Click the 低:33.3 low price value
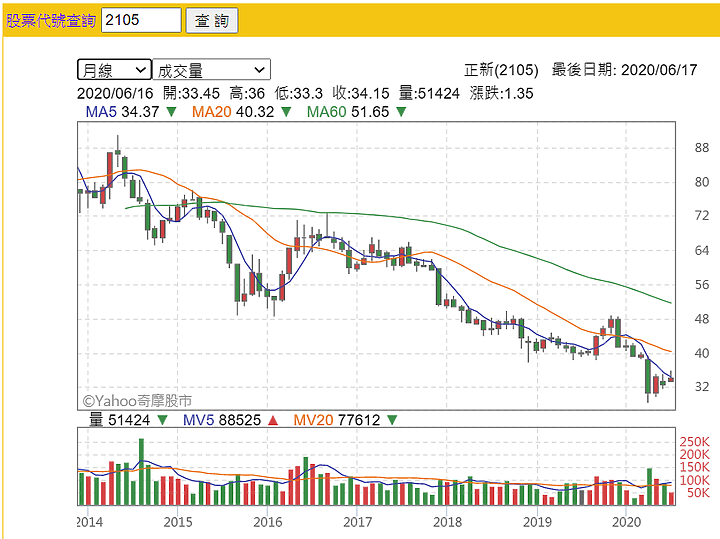The image size is (720, 539). pos(298,93)
